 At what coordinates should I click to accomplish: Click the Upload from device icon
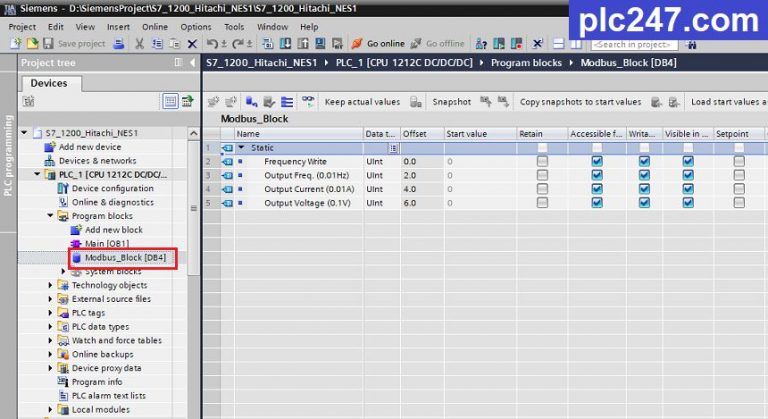coord(303,44)
